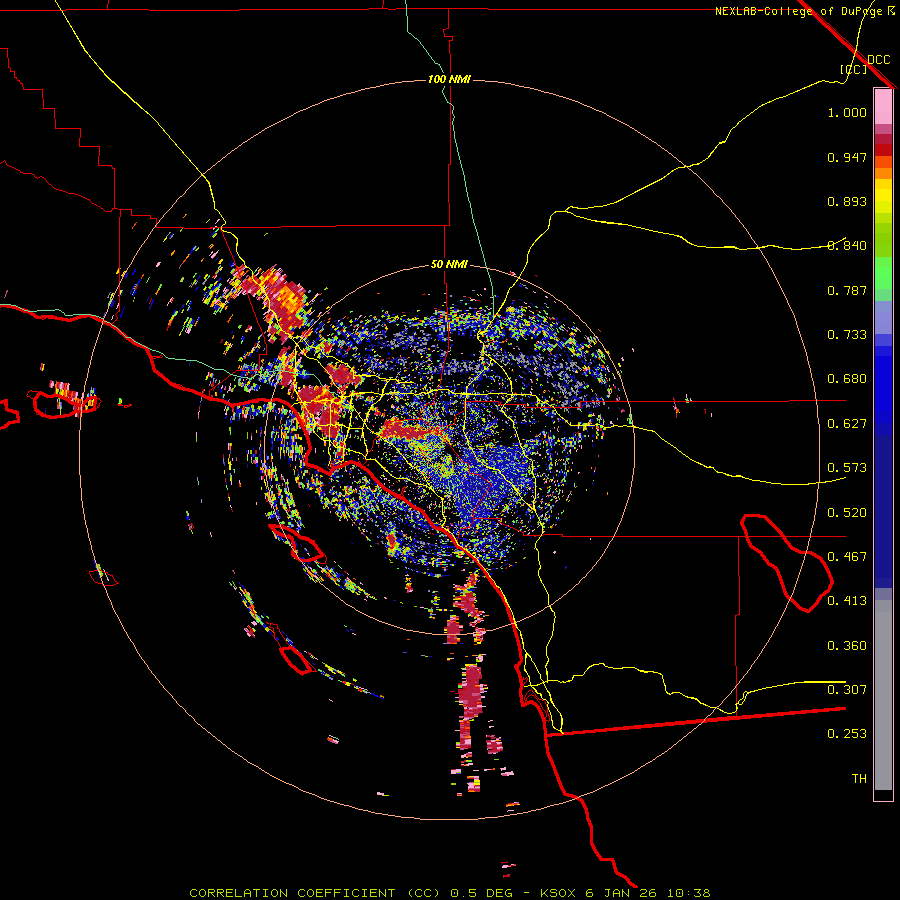Viewport: 900px width, 900px height.
Task: Click the pink segment of the color bar
Action: 883,106
